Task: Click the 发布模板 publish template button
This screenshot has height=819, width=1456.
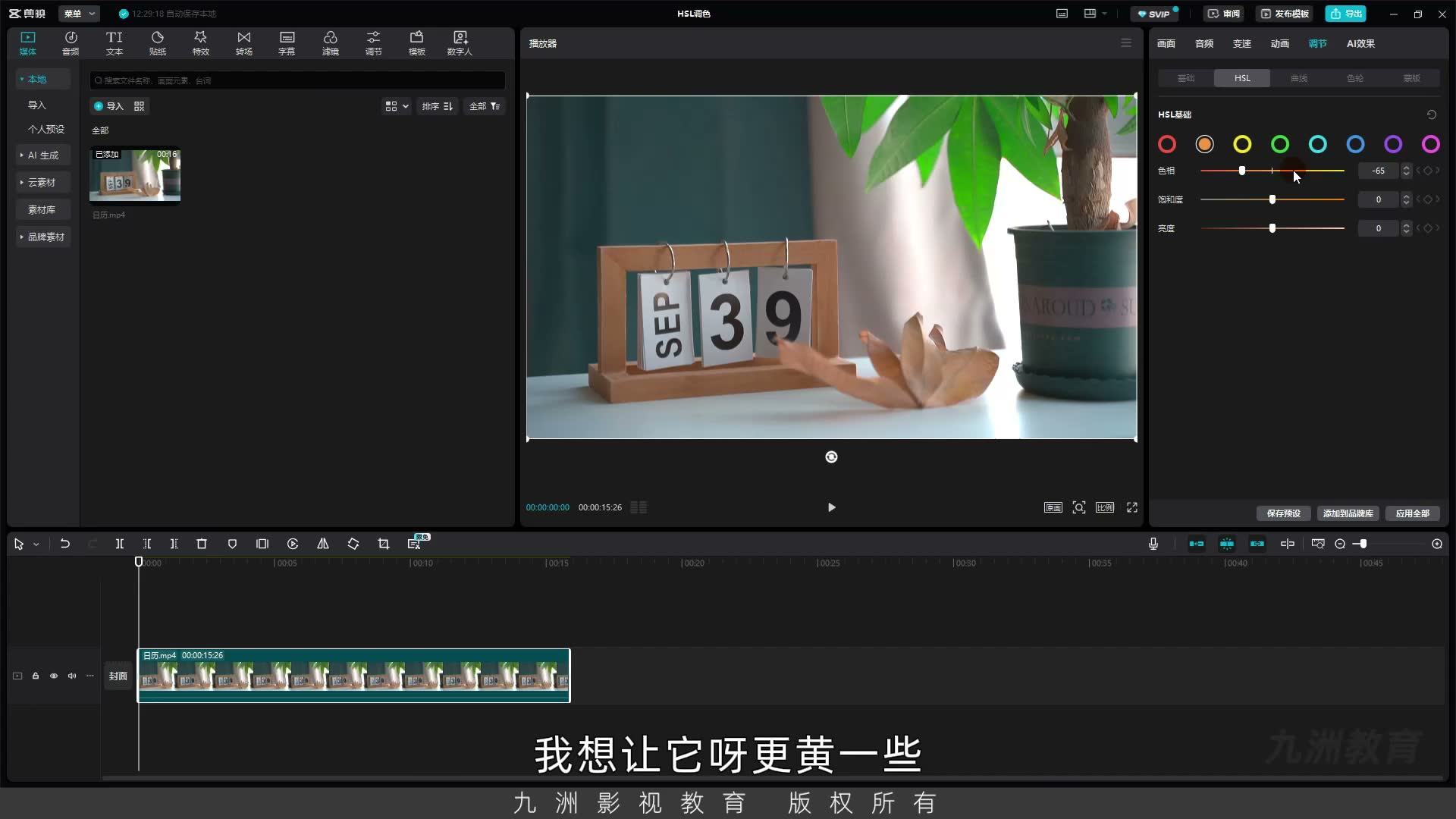Action: coord(1285,14)
